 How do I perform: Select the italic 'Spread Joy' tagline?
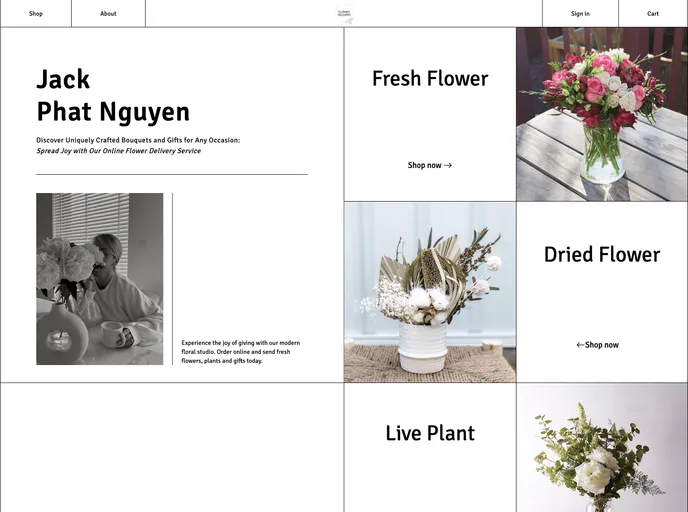(118, 151)
